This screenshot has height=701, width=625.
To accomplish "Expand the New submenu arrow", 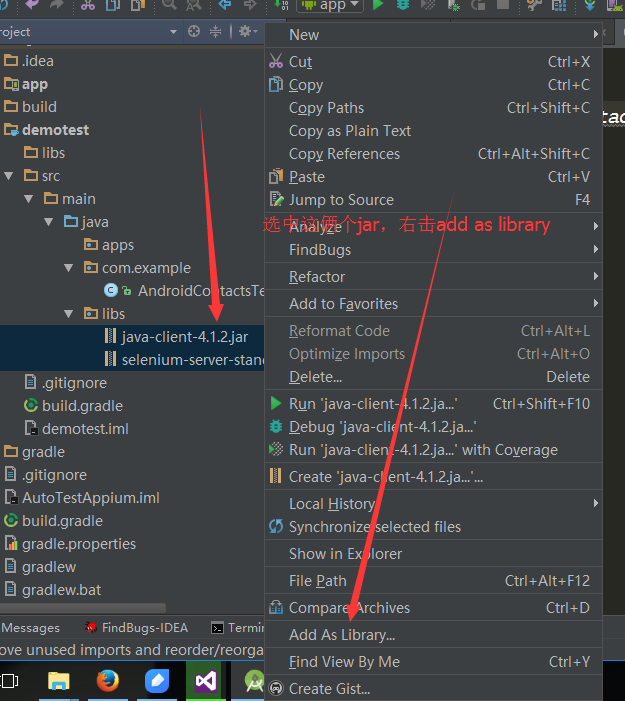I will (x=595, y=34).
